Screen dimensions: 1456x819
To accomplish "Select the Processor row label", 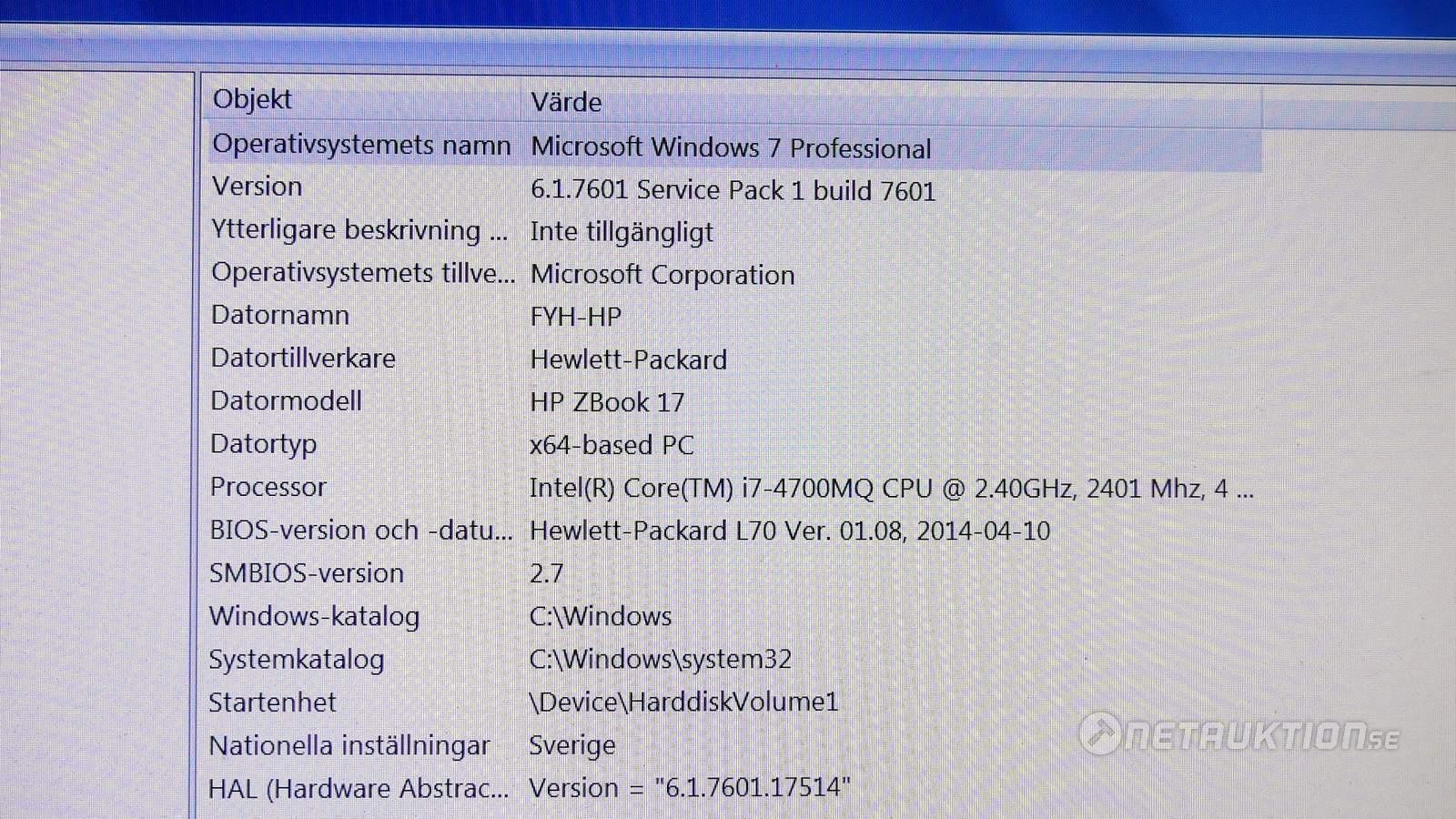I will [268, 487].
